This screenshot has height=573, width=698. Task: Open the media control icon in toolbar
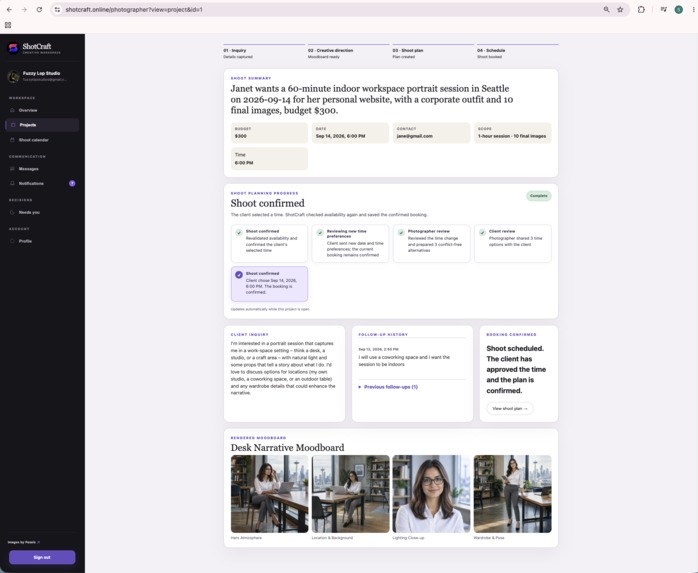663,9
